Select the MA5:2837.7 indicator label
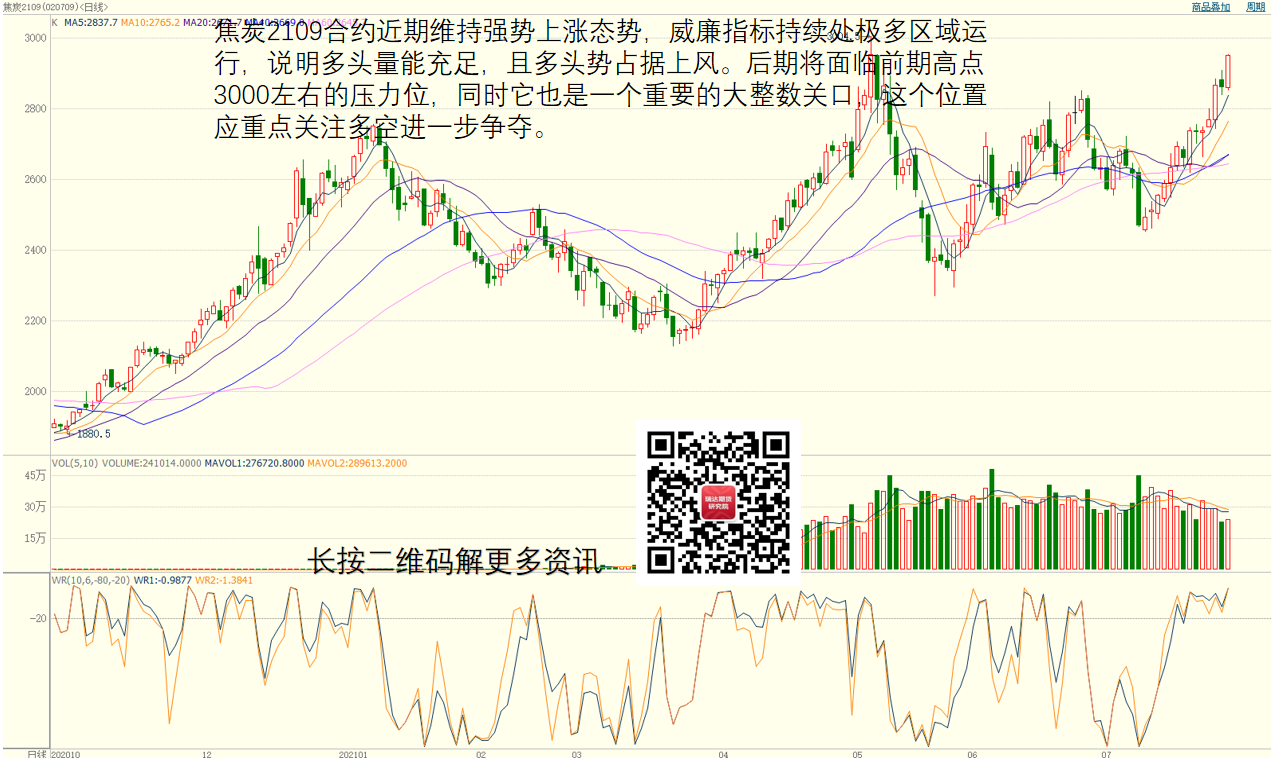 point(90,22)
